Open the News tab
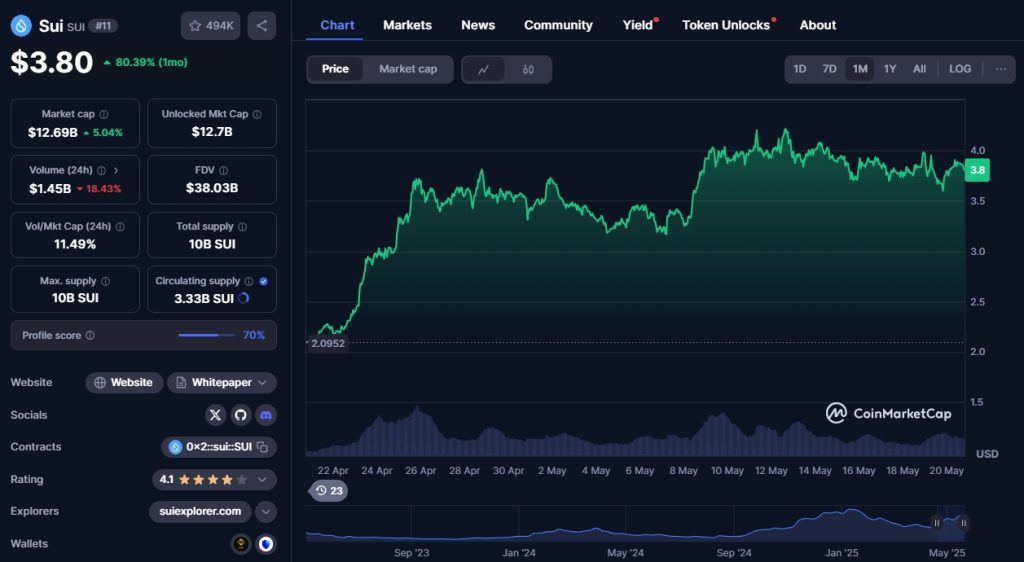This screenshot has width=1024, height=562. pyautogui.click(x=478, y=25)
